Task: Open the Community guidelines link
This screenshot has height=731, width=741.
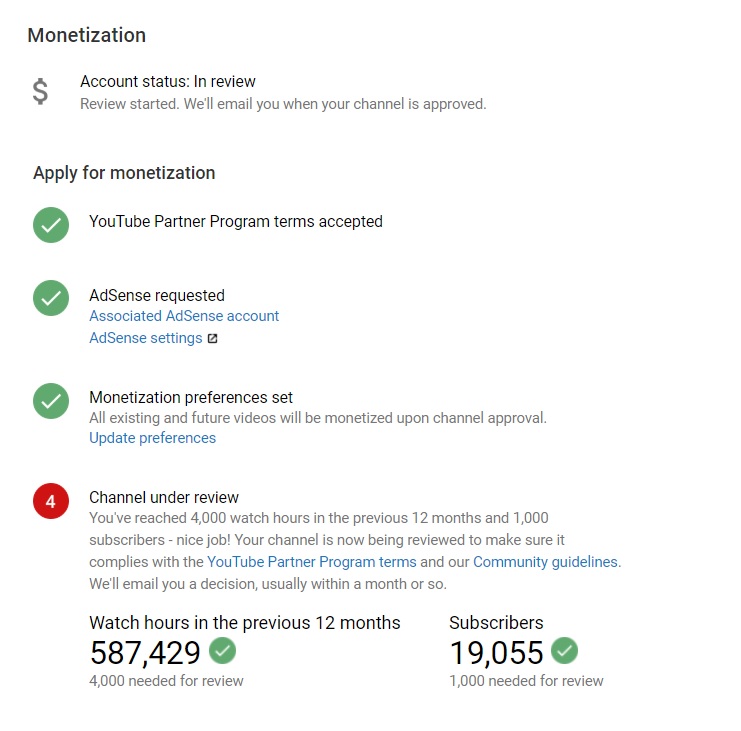Action: (x=545, y=562)
